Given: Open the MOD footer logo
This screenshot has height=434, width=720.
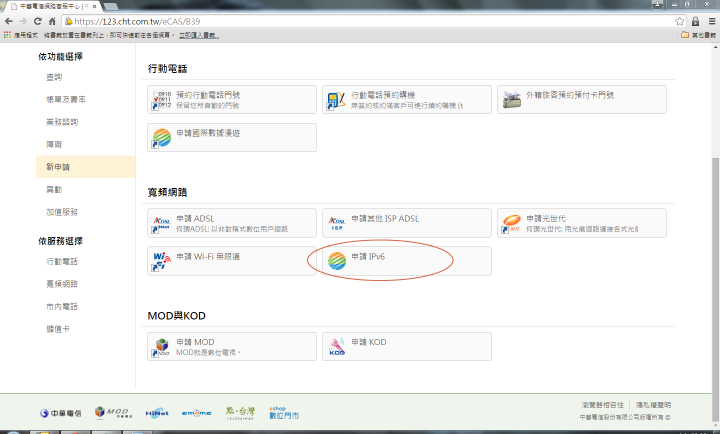Looking at the screenshot, I should [x=113, y=412].
